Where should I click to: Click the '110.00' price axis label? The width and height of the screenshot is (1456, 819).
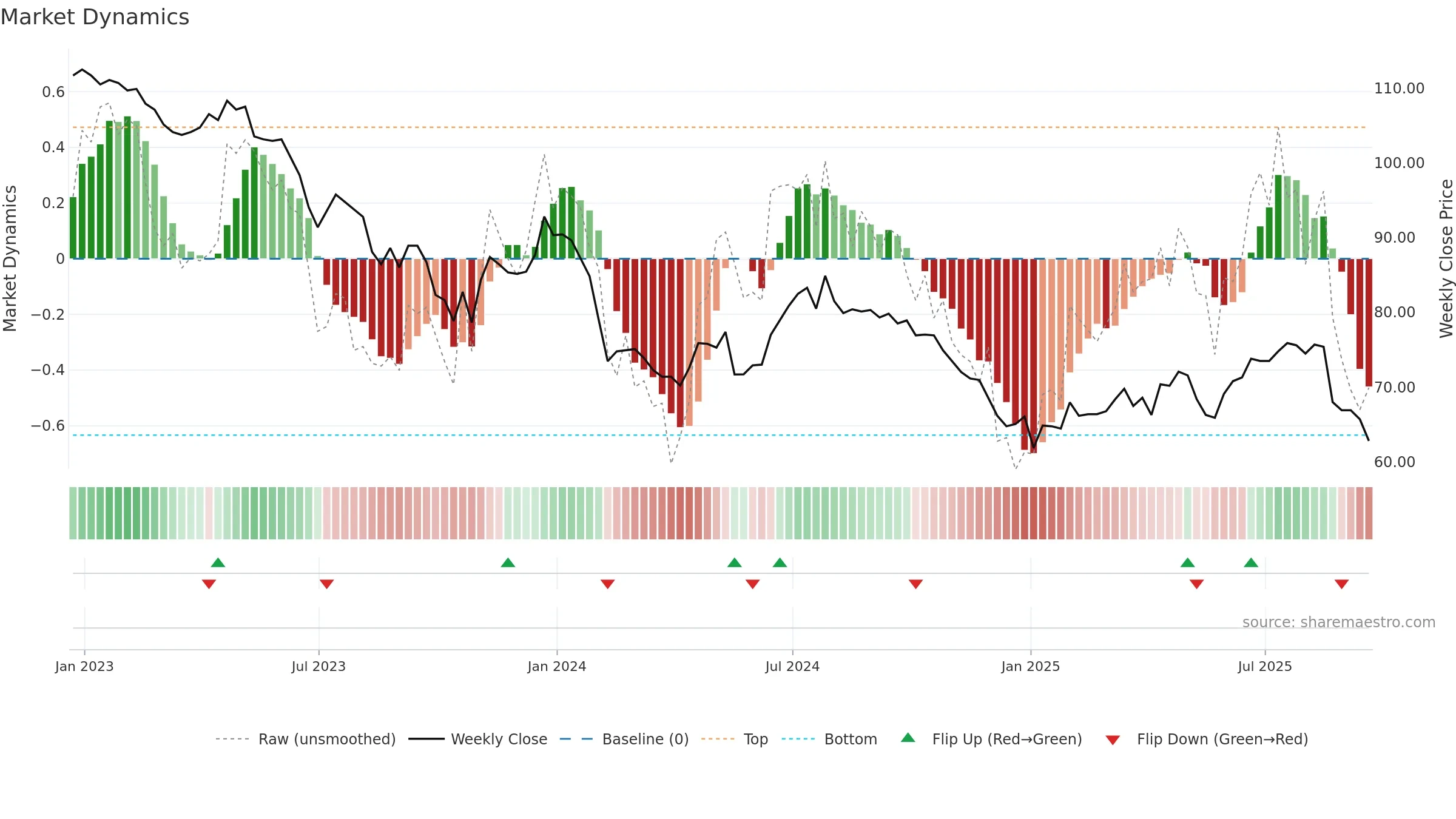coord(1399,89)
